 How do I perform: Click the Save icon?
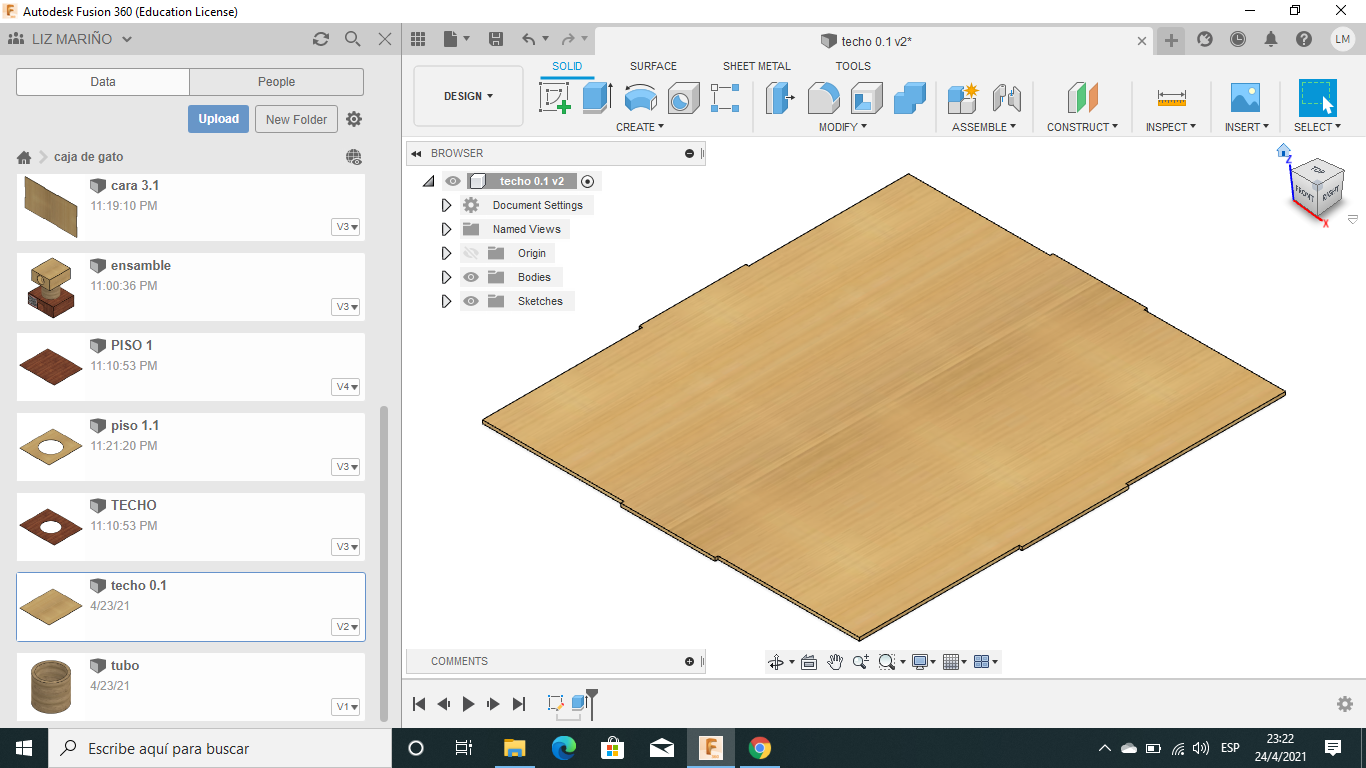point(495,39)
